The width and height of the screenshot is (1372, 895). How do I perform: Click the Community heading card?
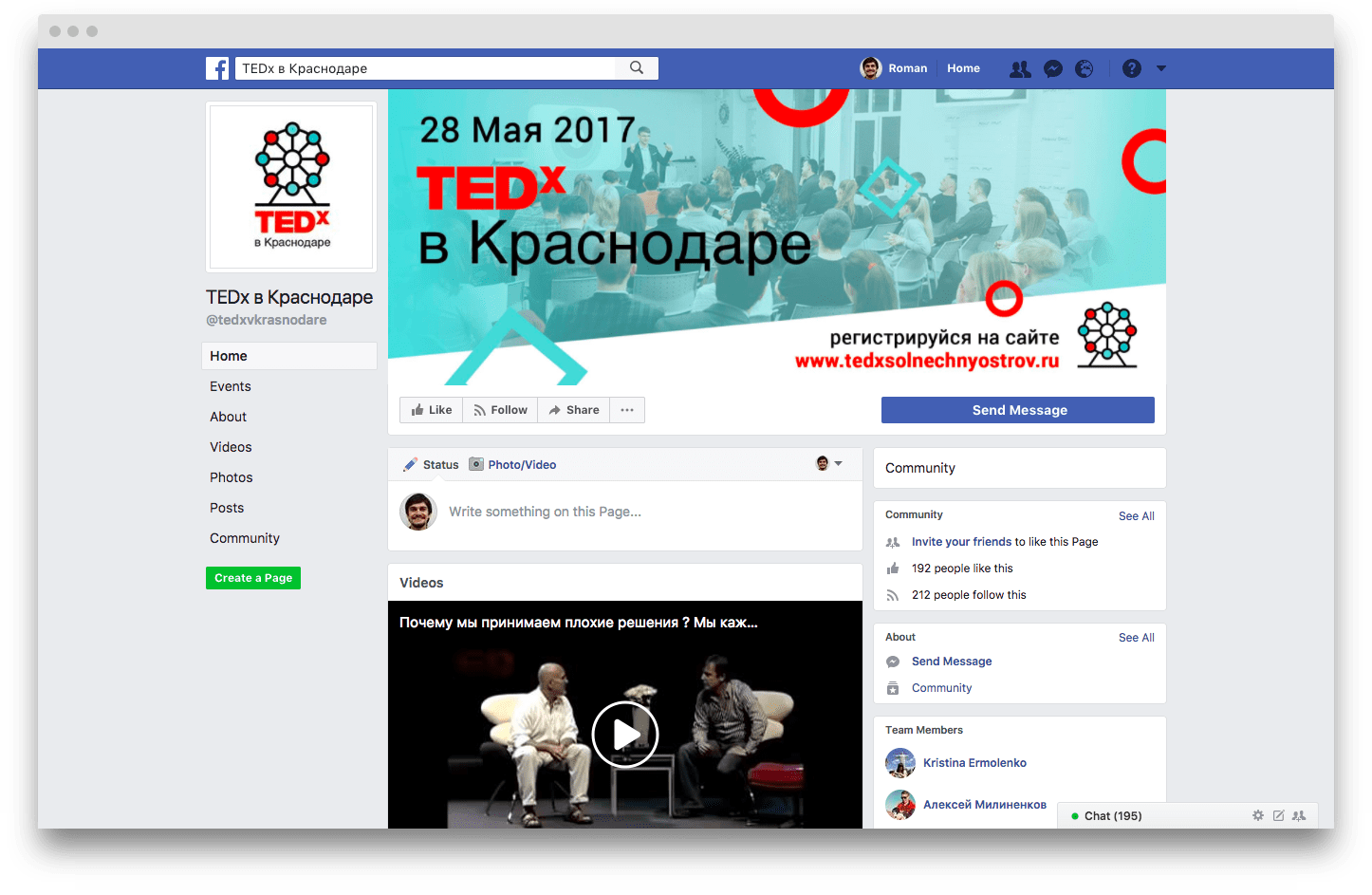tap(1019, 468)
